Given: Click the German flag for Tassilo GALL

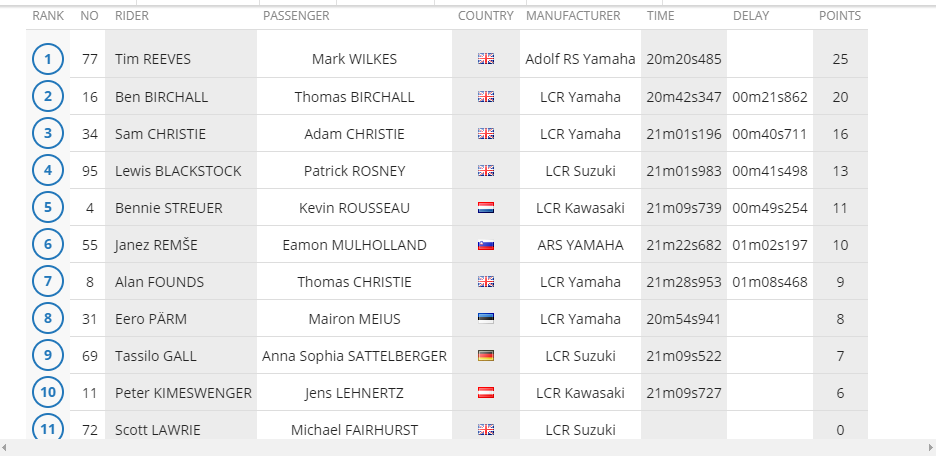Looking at the screenshot, I should coord(486,356).
